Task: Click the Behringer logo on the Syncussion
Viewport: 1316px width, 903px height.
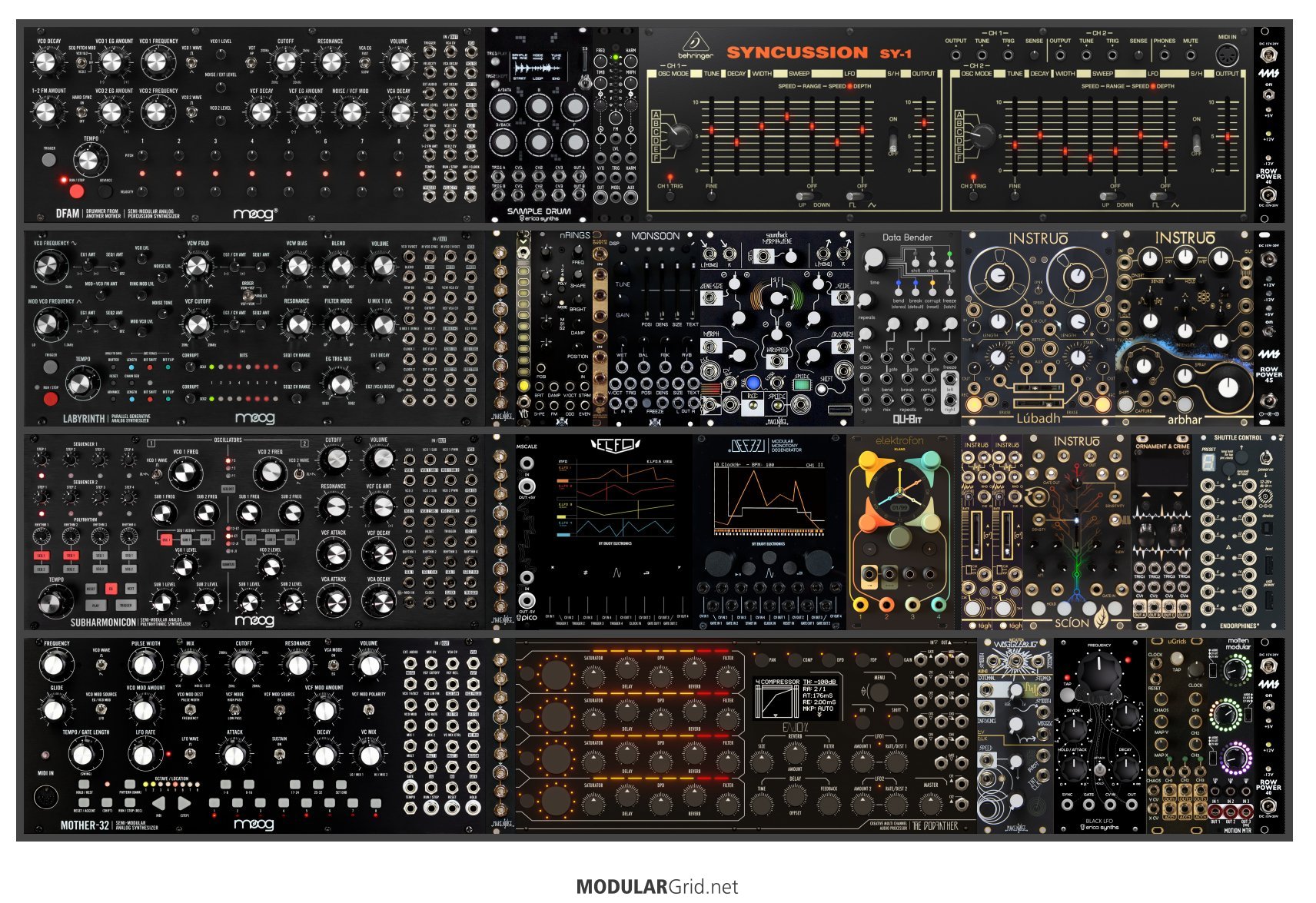Action: tap(696, 46)
